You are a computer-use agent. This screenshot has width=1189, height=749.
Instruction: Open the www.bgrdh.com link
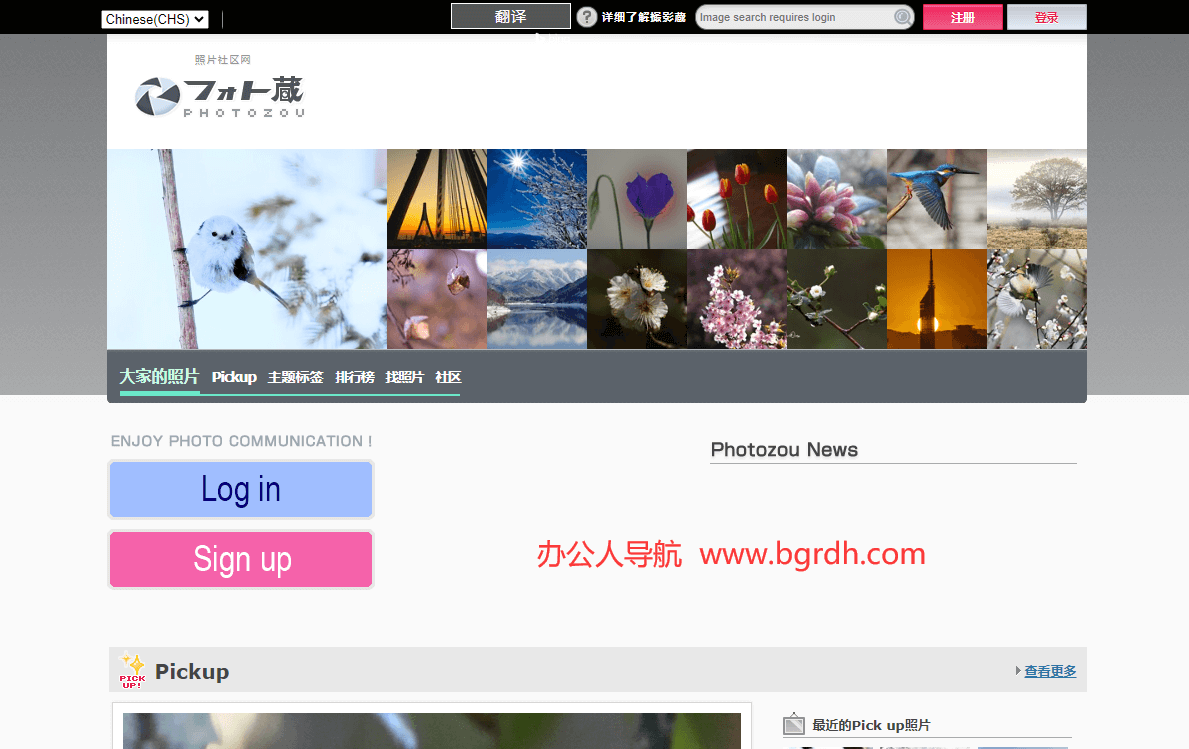(812, 554)
